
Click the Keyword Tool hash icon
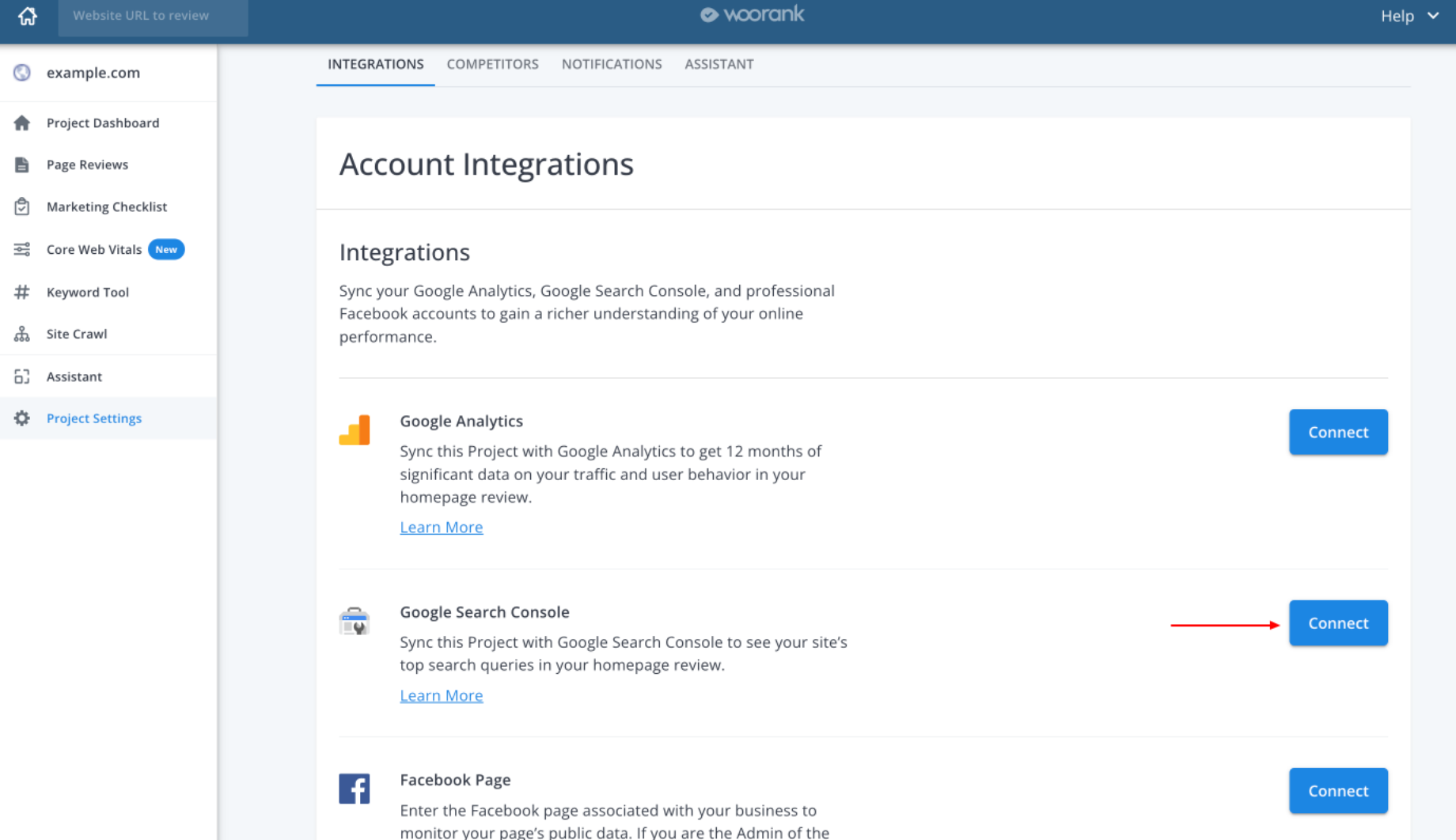tap(22, 292)
